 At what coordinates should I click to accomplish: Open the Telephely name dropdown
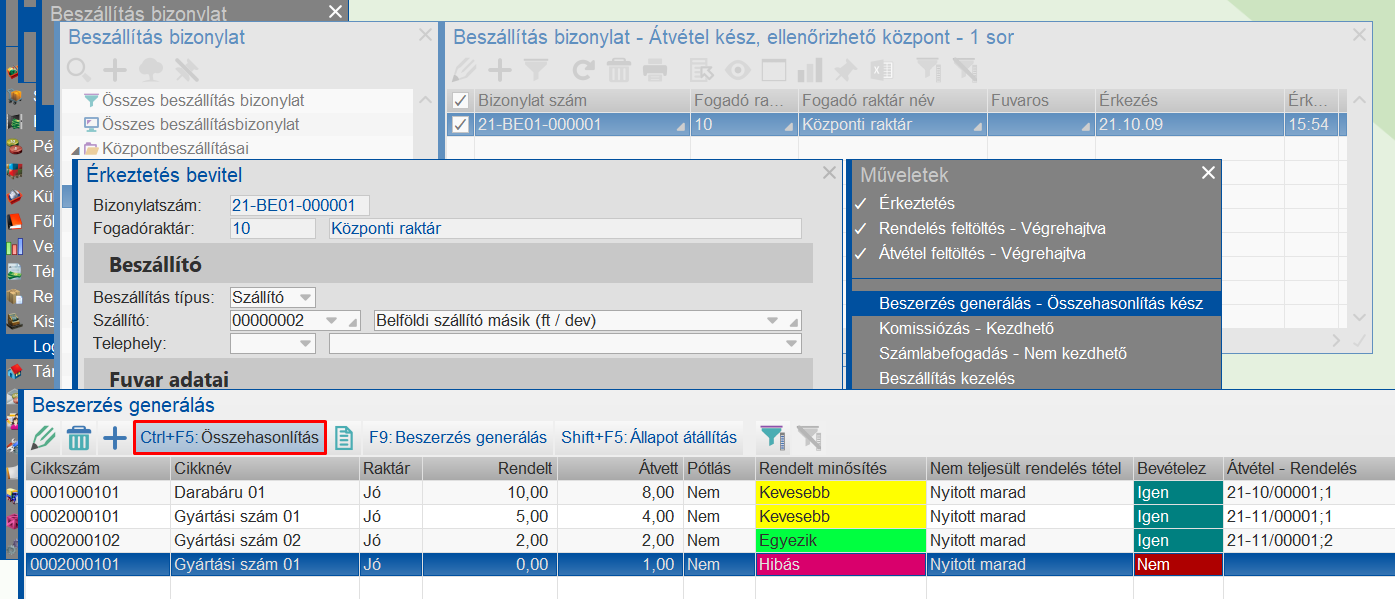[791, 343]
